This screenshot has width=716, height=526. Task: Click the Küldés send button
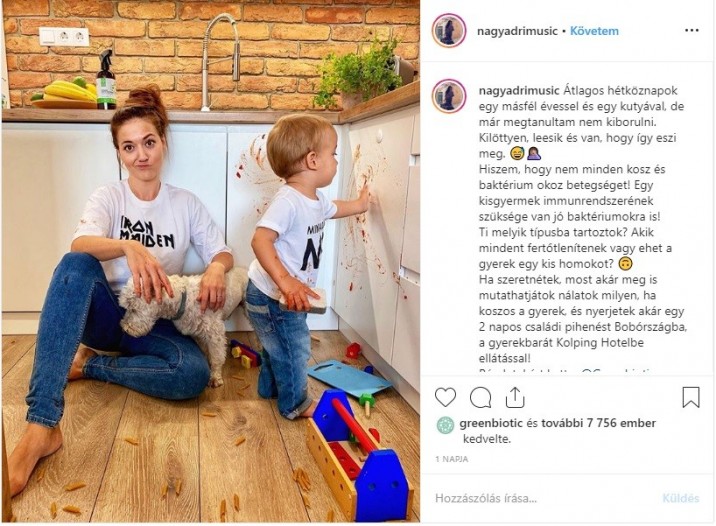click(x=681, y=498)
